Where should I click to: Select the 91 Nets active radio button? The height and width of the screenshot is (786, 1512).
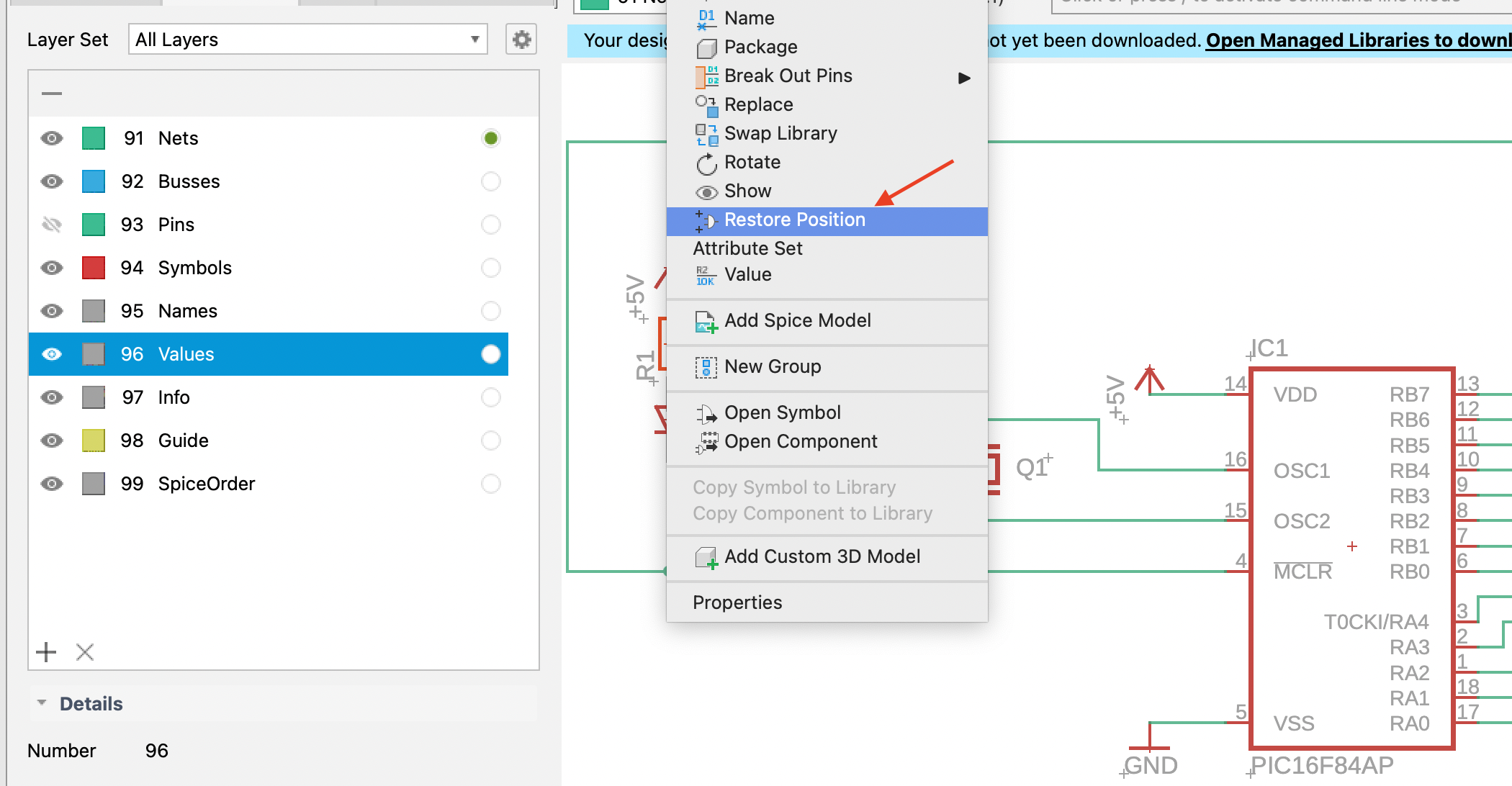pos(491,138)
